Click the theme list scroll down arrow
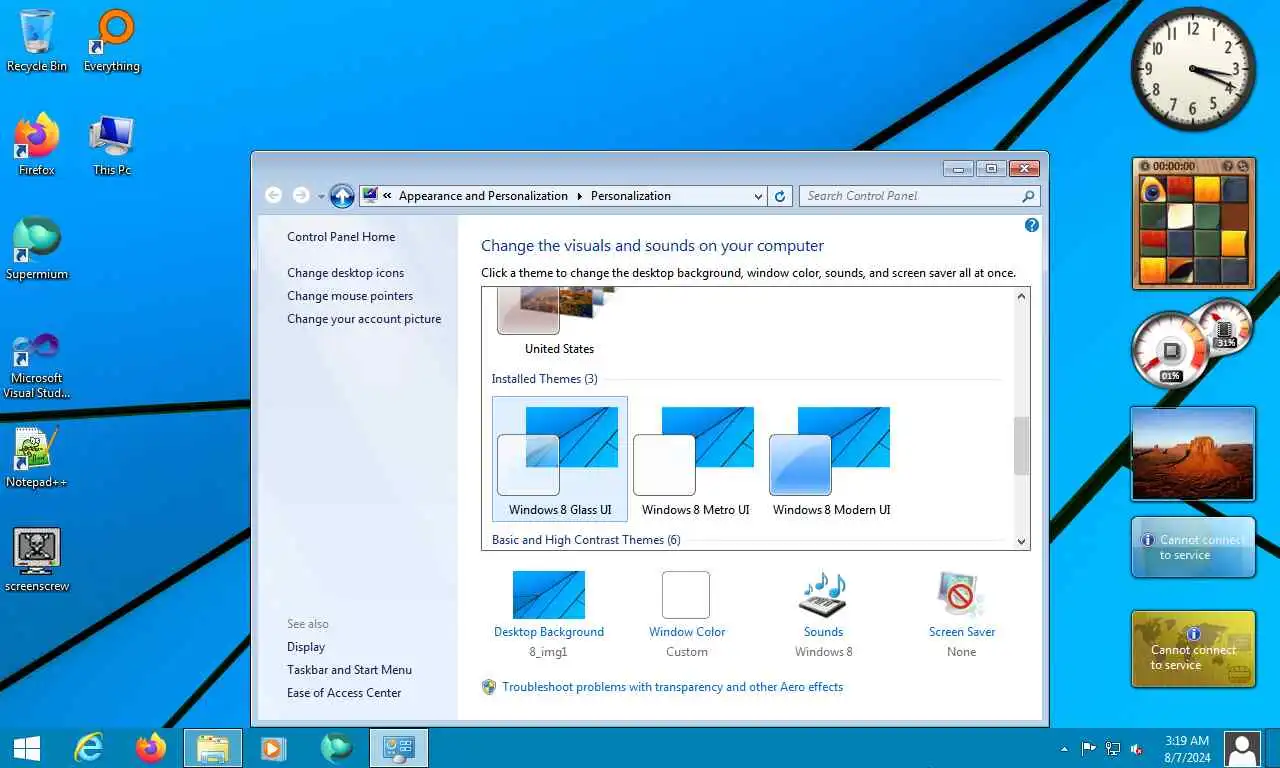Image resolution: width=1280 pixels, height=768 pixels. 1021,541
